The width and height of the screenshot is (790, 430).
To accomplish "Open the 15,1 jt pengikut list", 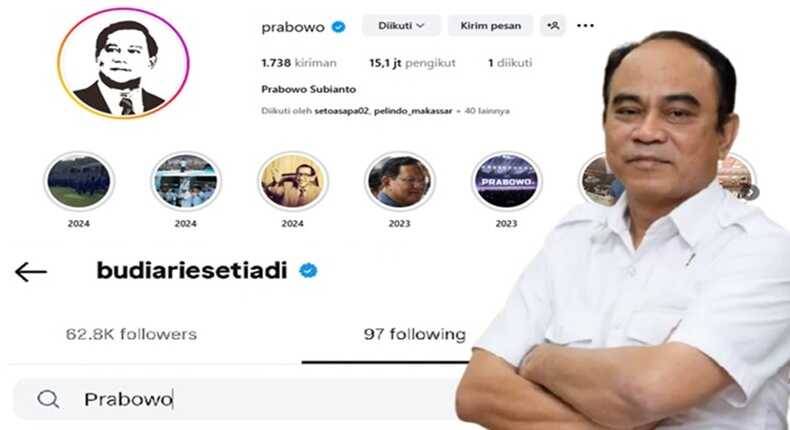I will (x=412, y=63).
